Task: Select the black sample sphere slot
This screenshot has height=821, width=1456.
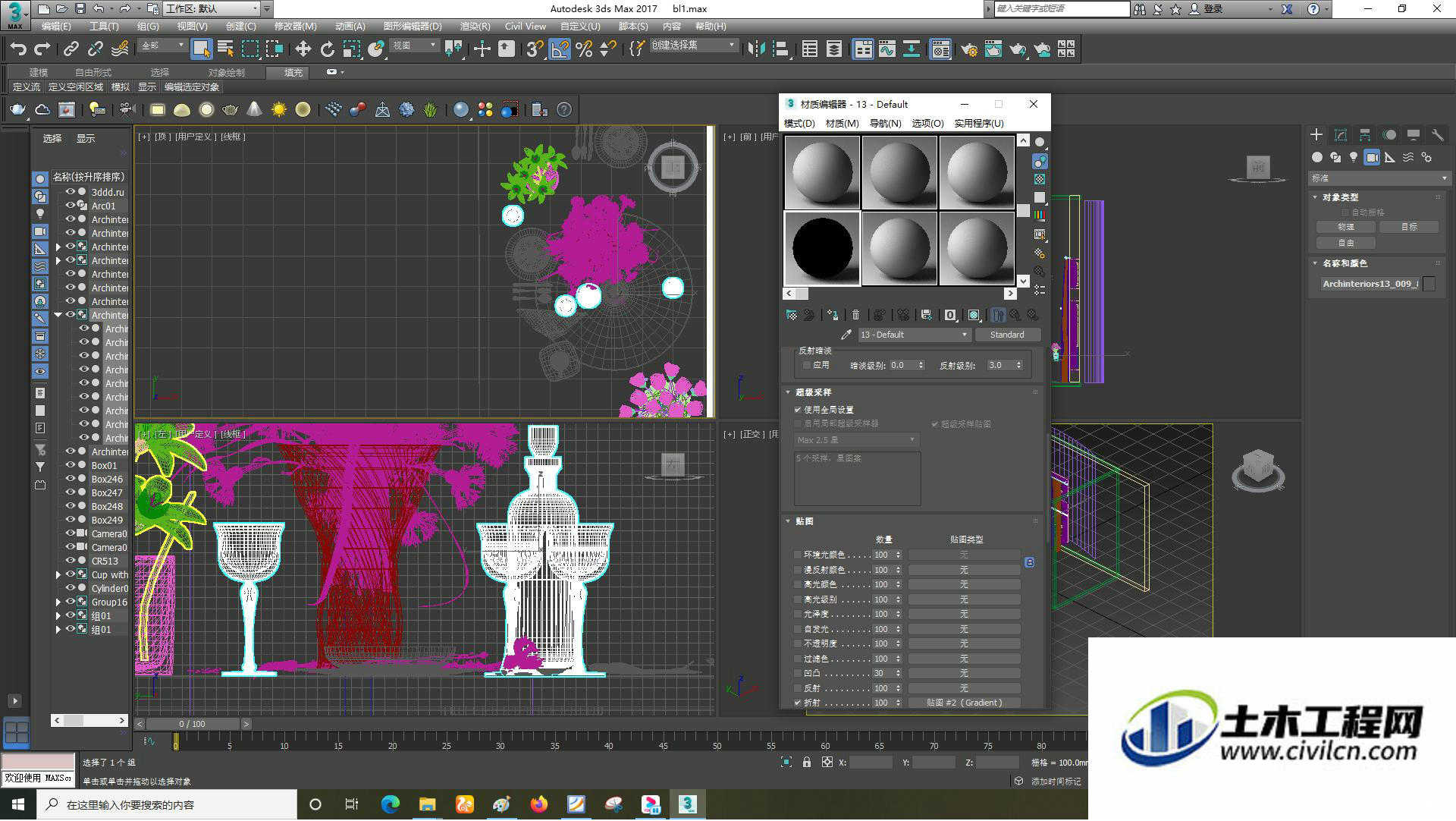Action: (822, 248)
